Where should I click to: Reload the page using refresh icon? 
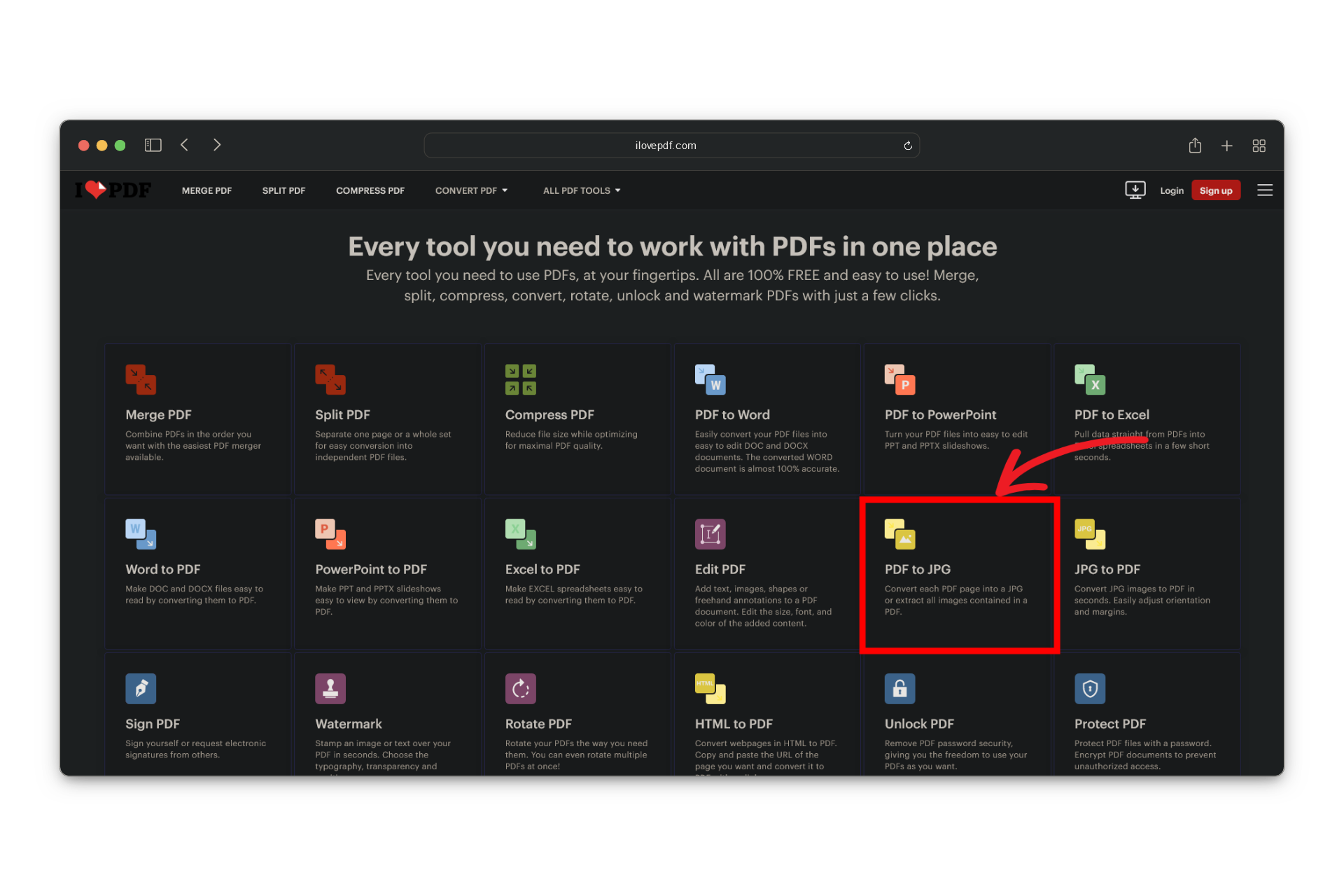click(x=907, y=146)
